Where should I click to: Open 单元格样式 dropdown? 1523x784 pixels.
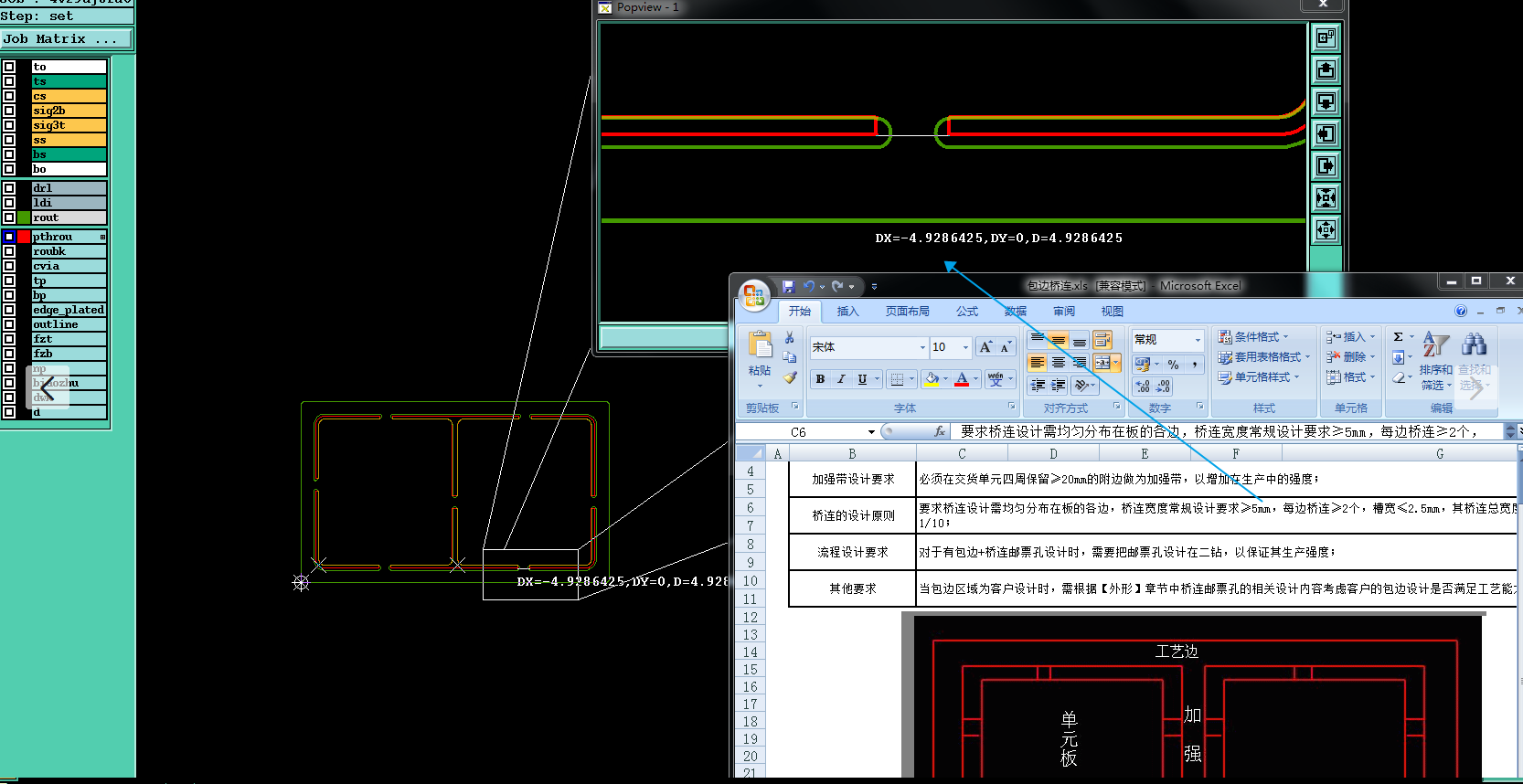pos(1258,377)
